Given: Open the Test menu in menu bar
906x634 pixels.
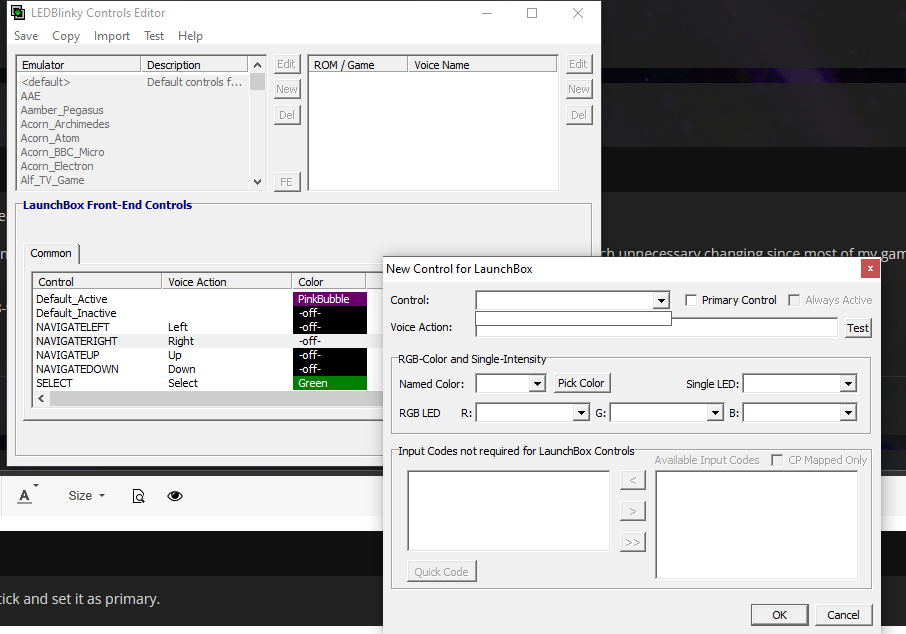Looking at the screenshot, I should tap(154, 36).
